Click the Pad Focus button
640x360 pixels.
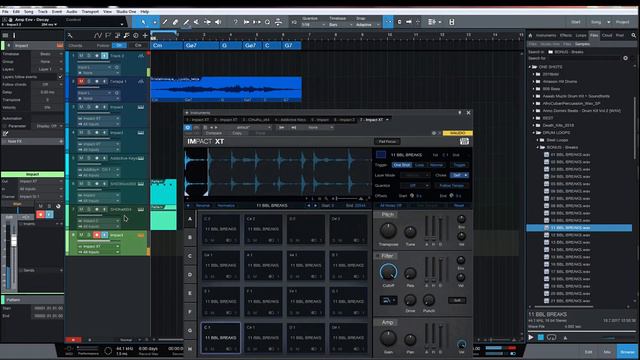click(x=387, y=142)
